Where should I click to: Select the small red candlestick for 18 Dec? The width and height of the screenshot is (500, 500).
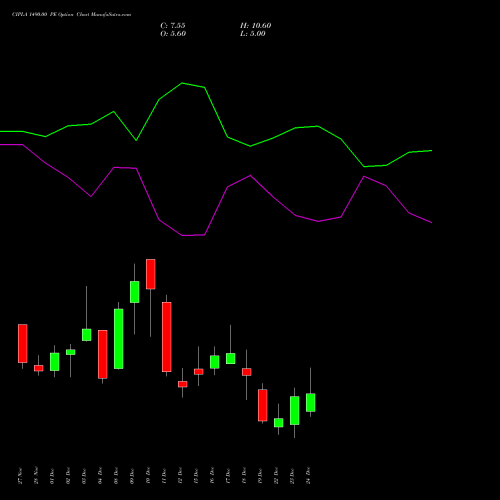pyautogui.click(x=247, y=372)
